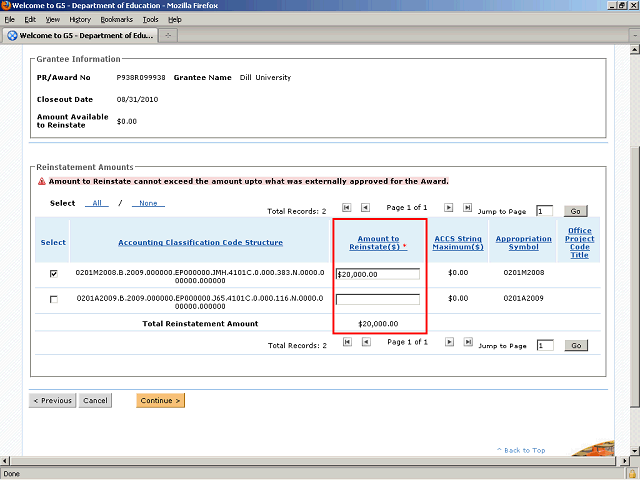Click the next-page arrow in the top pager

(448, 208)
